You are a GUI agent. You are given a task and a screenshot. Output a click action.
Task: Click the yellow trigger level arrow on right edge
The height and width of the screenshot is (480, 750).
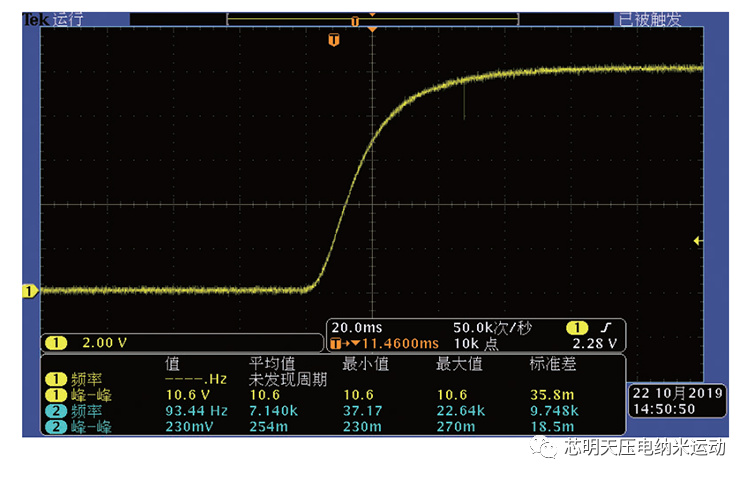point(698,241)
